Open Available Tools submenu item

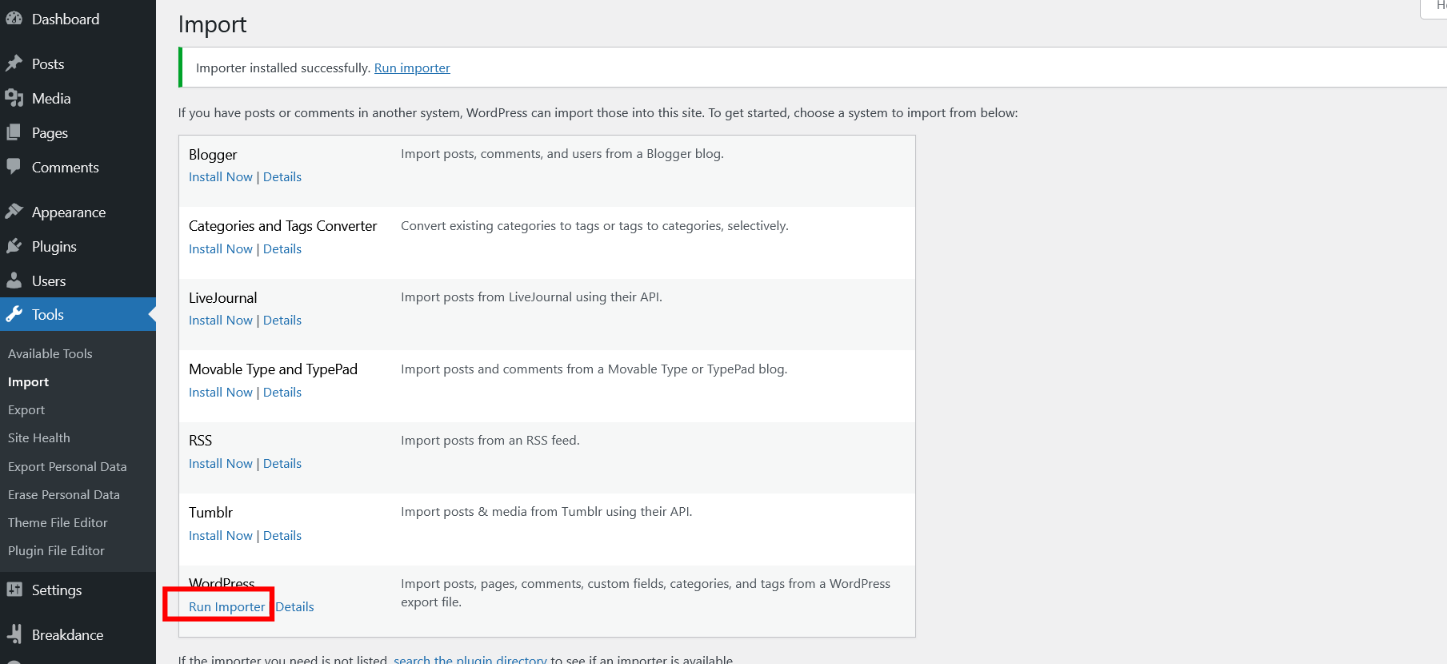coord(50,354)
